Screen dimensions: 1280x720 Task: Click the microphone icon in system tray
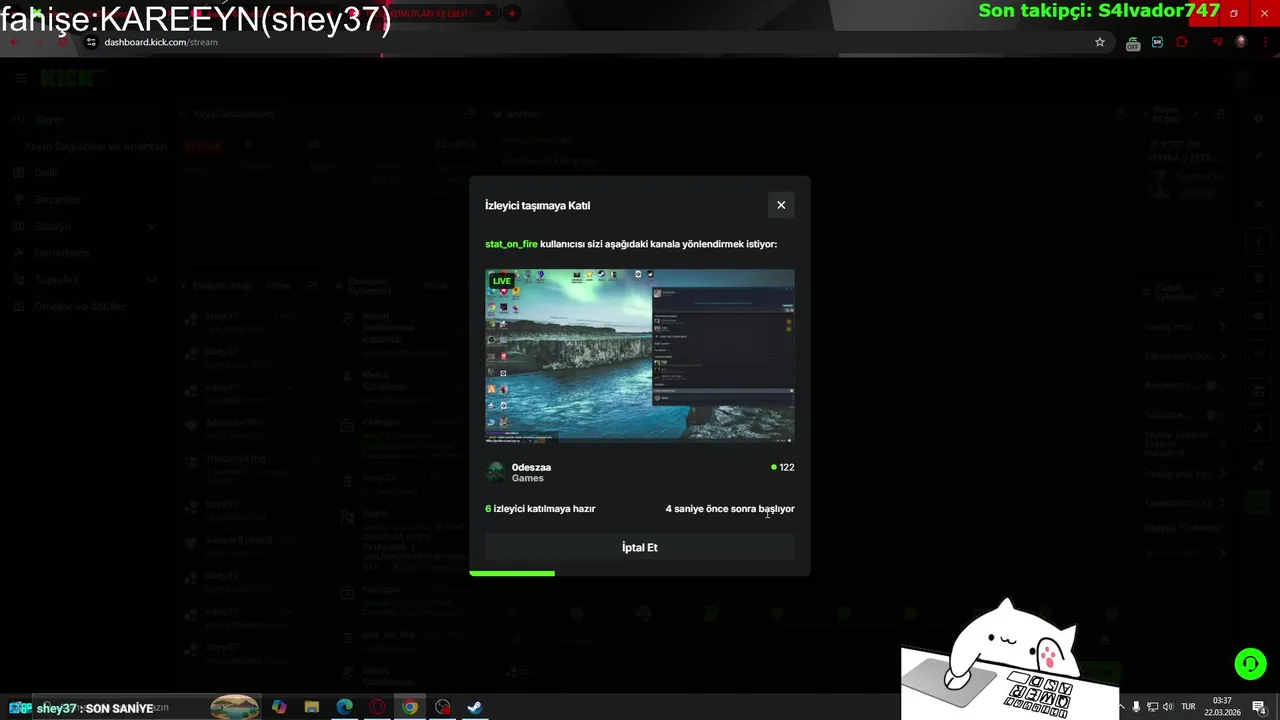(x=1136, y=707)
